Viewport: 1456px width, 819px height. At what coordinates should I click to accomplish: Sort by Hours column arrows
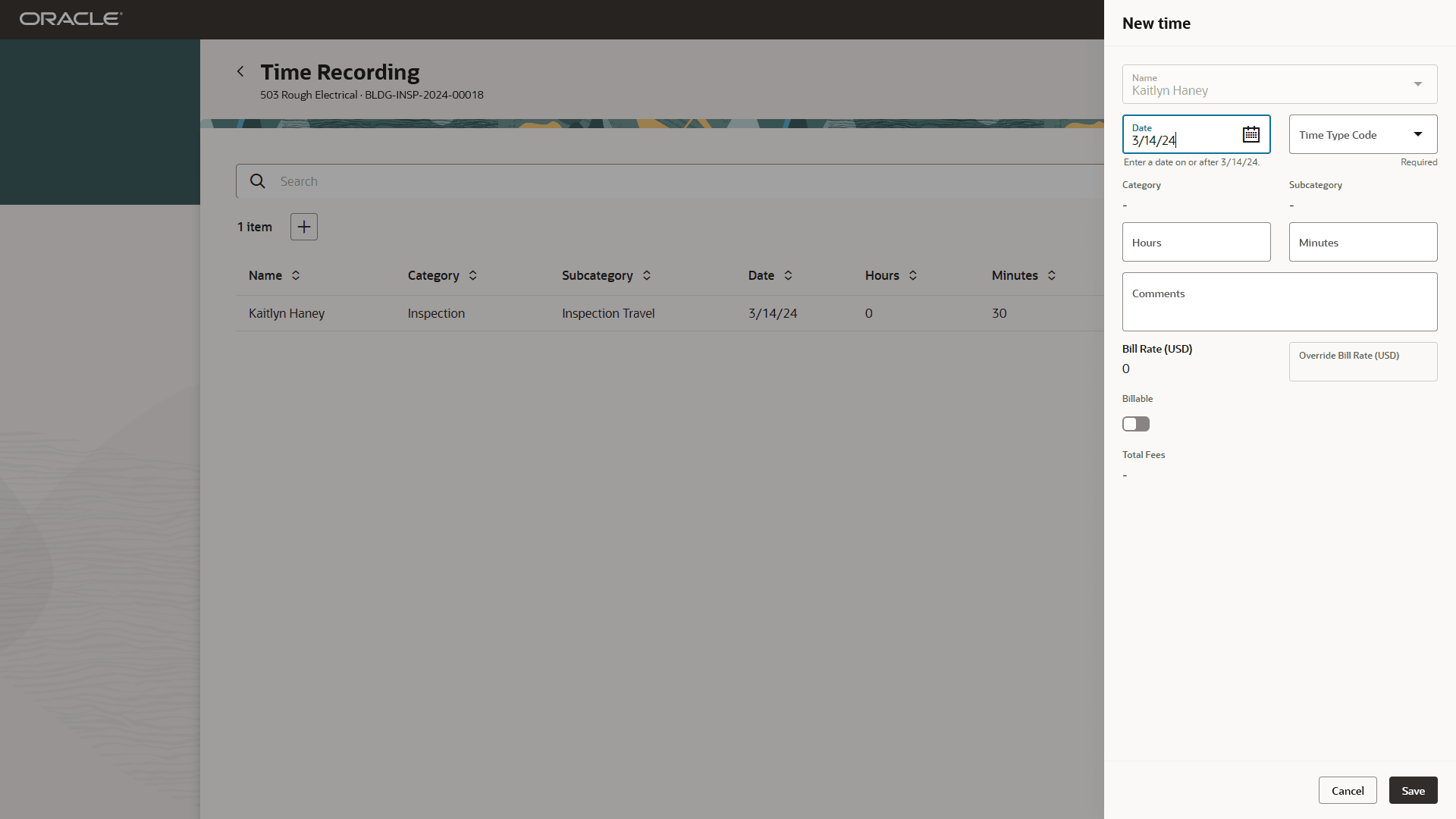click(x=913, y=275)
